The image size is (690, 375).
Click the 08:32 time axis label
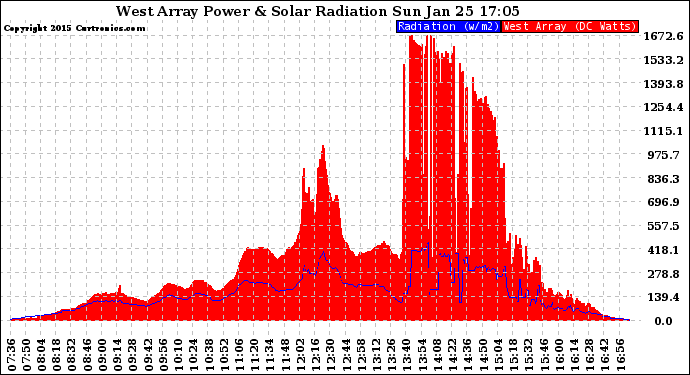pos(72,355)
